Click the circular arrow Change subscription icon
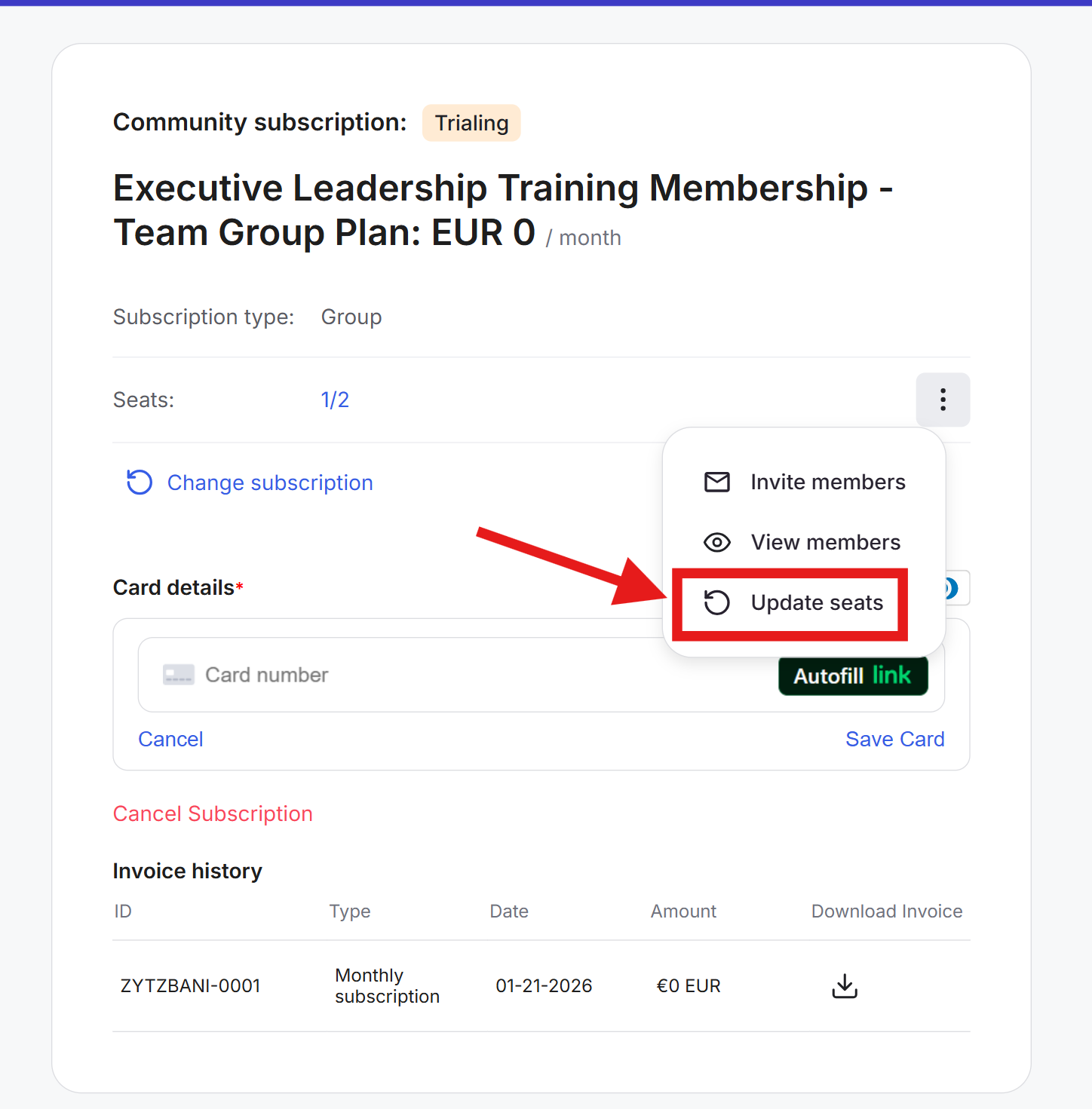 (140, 483)
